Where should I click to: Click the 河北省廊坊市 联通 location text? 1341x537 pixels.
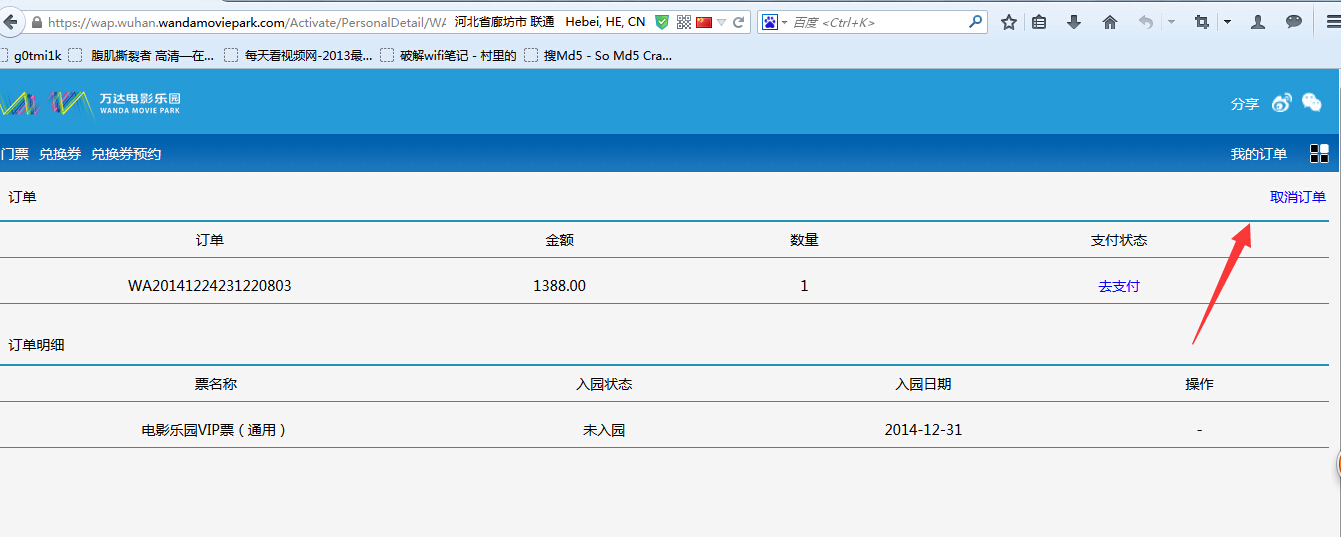(504, 22)
